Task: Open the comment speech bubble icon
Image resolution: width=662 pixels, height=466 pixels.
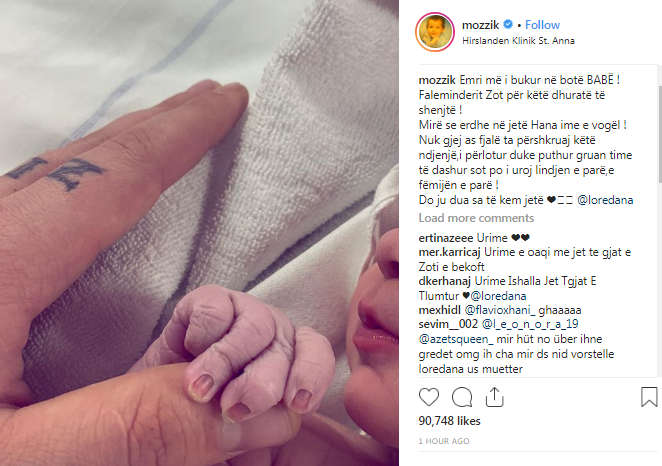Action: (x=462, y=397)
